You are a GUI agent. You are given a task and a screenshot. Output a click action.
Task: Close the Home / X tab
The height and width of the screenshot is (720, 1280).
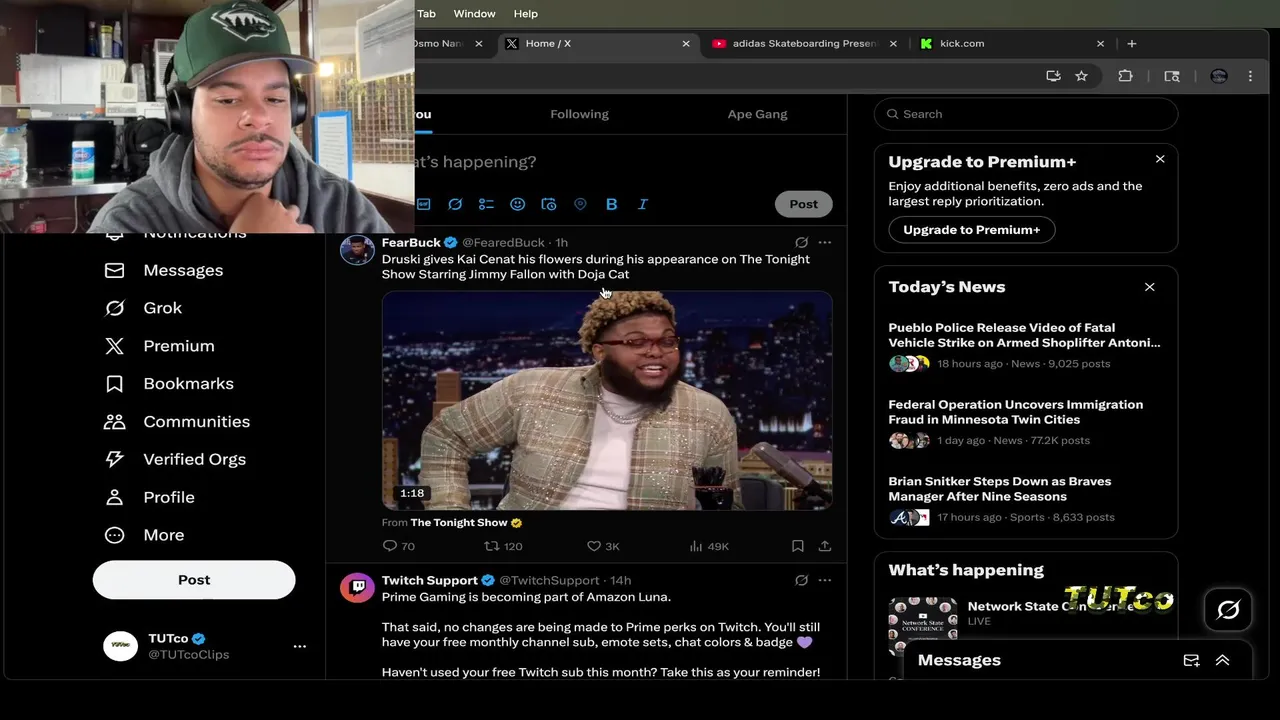point(686,44)
